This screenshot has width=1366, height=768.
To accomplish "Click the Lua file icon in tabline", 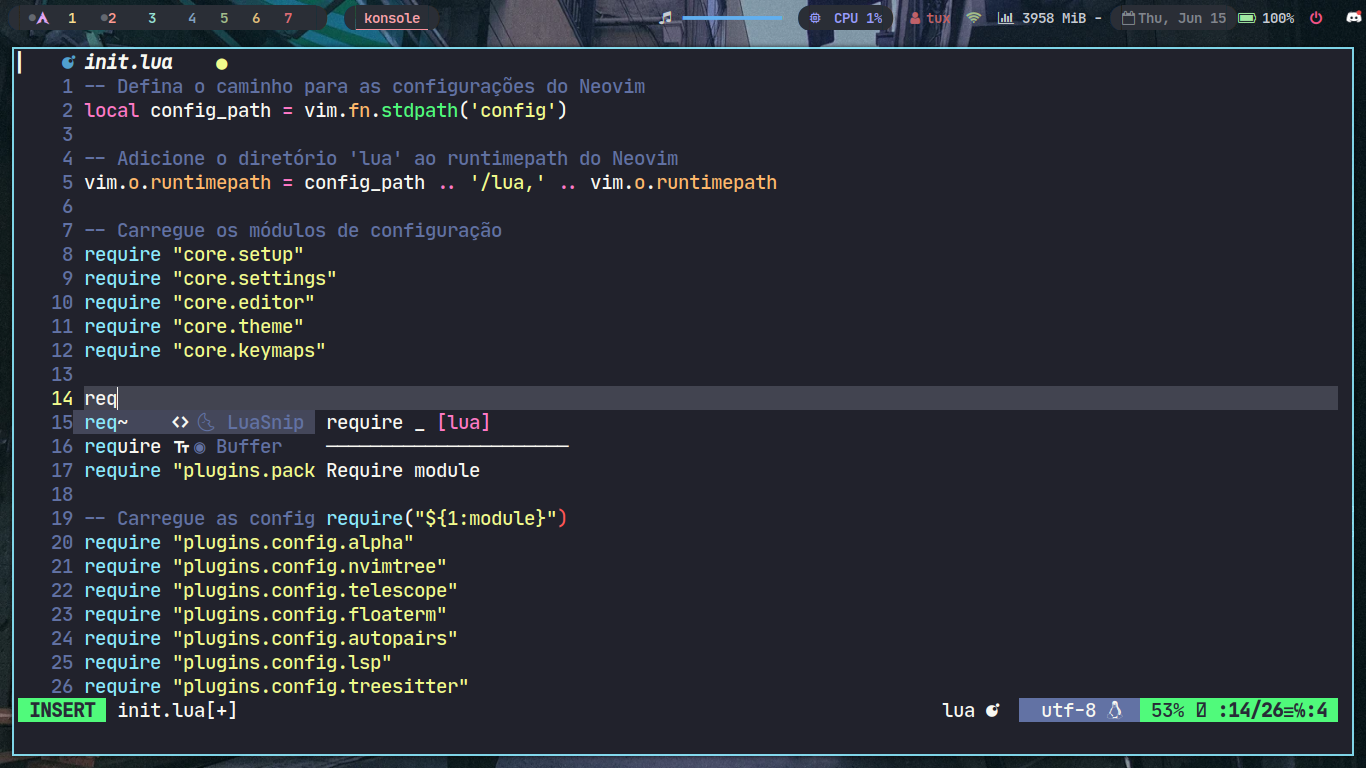I will point(68,62).
